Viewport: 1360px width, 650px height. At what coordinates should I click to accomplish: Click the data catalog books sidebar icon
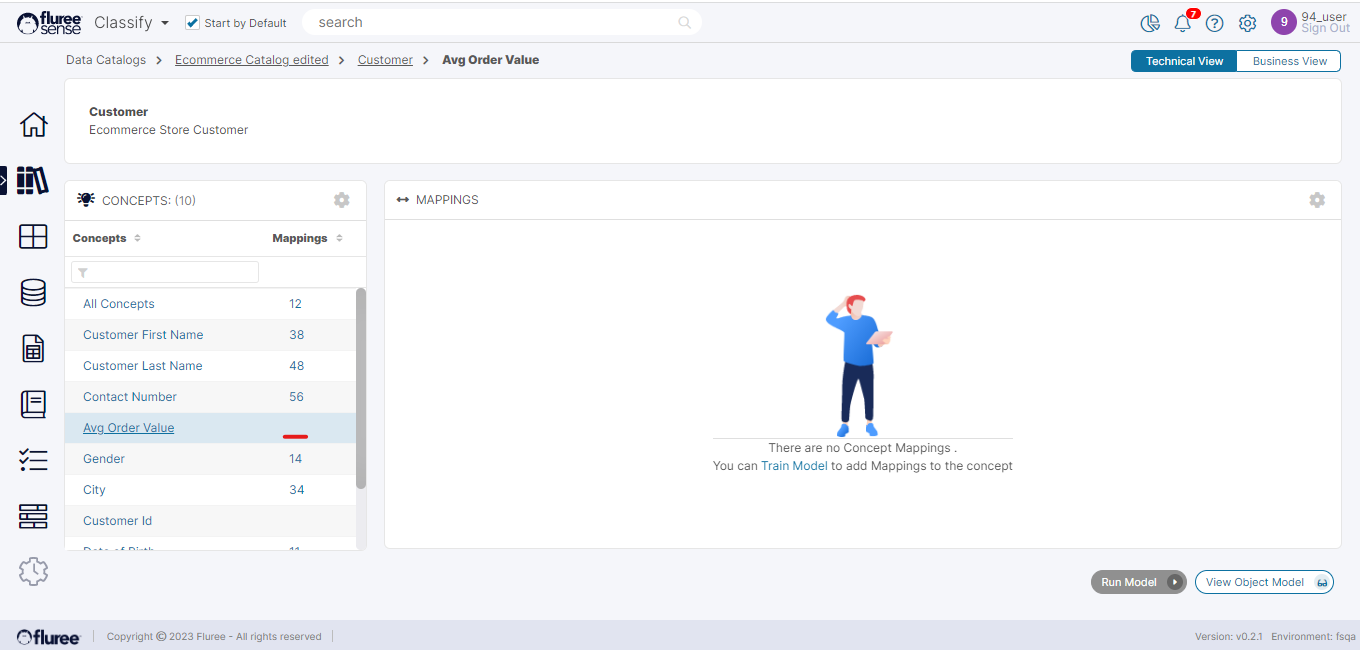point(33,181)
